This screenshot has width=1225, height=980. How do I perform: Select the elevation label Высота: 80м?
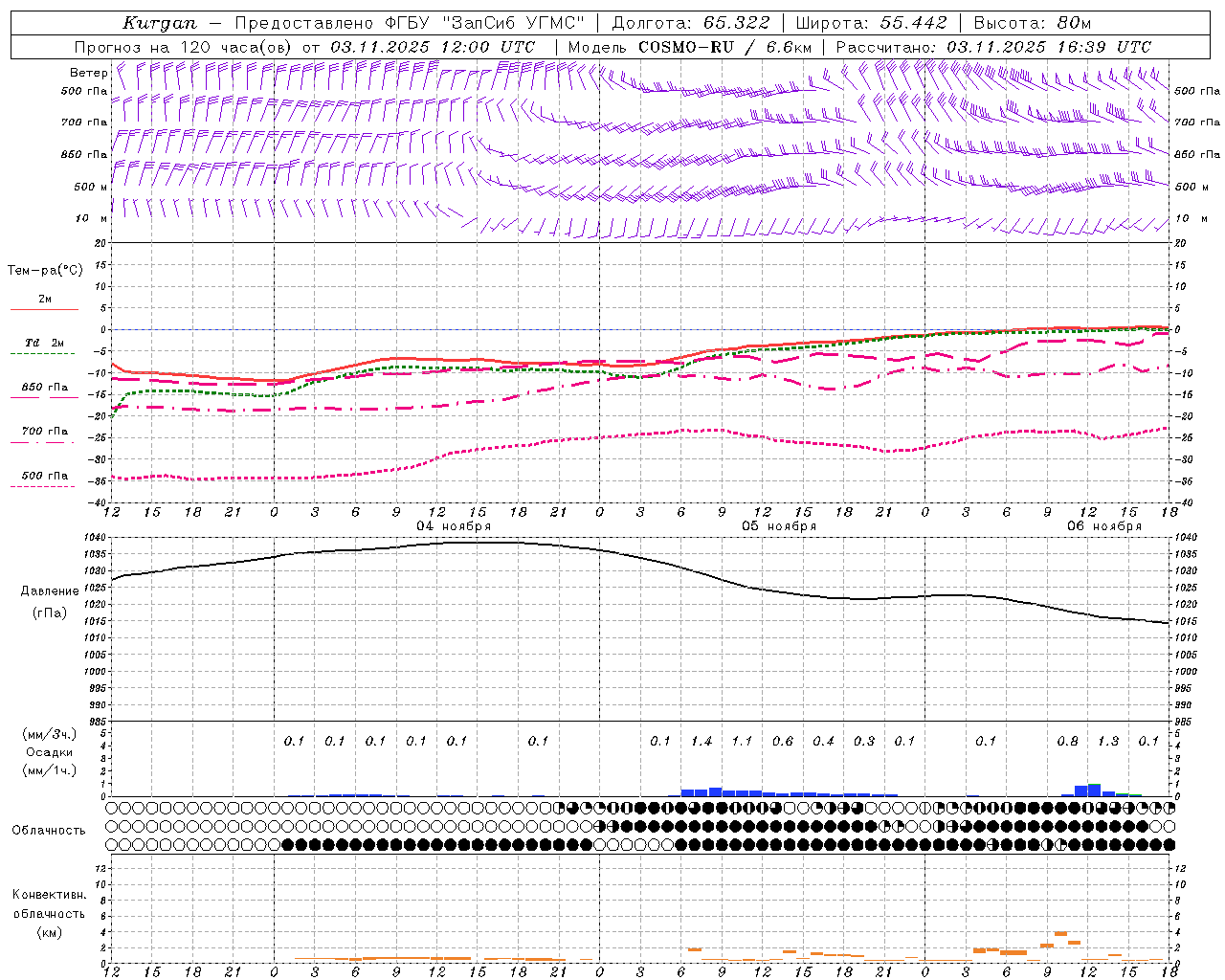(1032, 23)
